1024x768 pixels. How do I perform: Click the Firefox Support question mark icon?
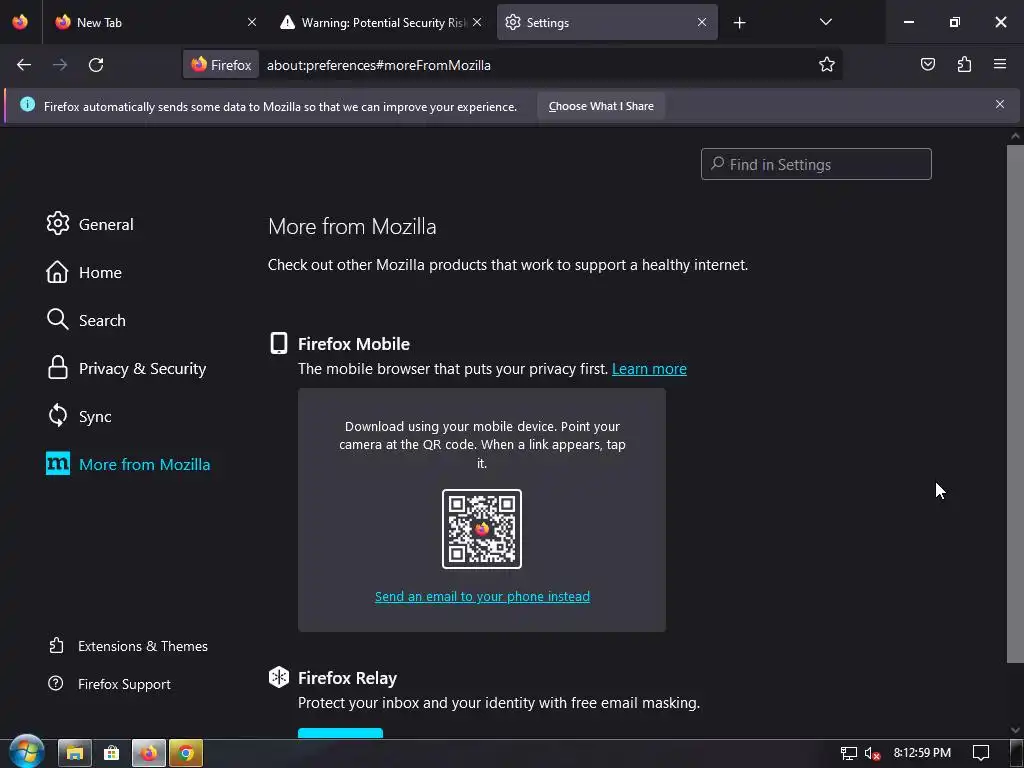click(x=56, y=683)
